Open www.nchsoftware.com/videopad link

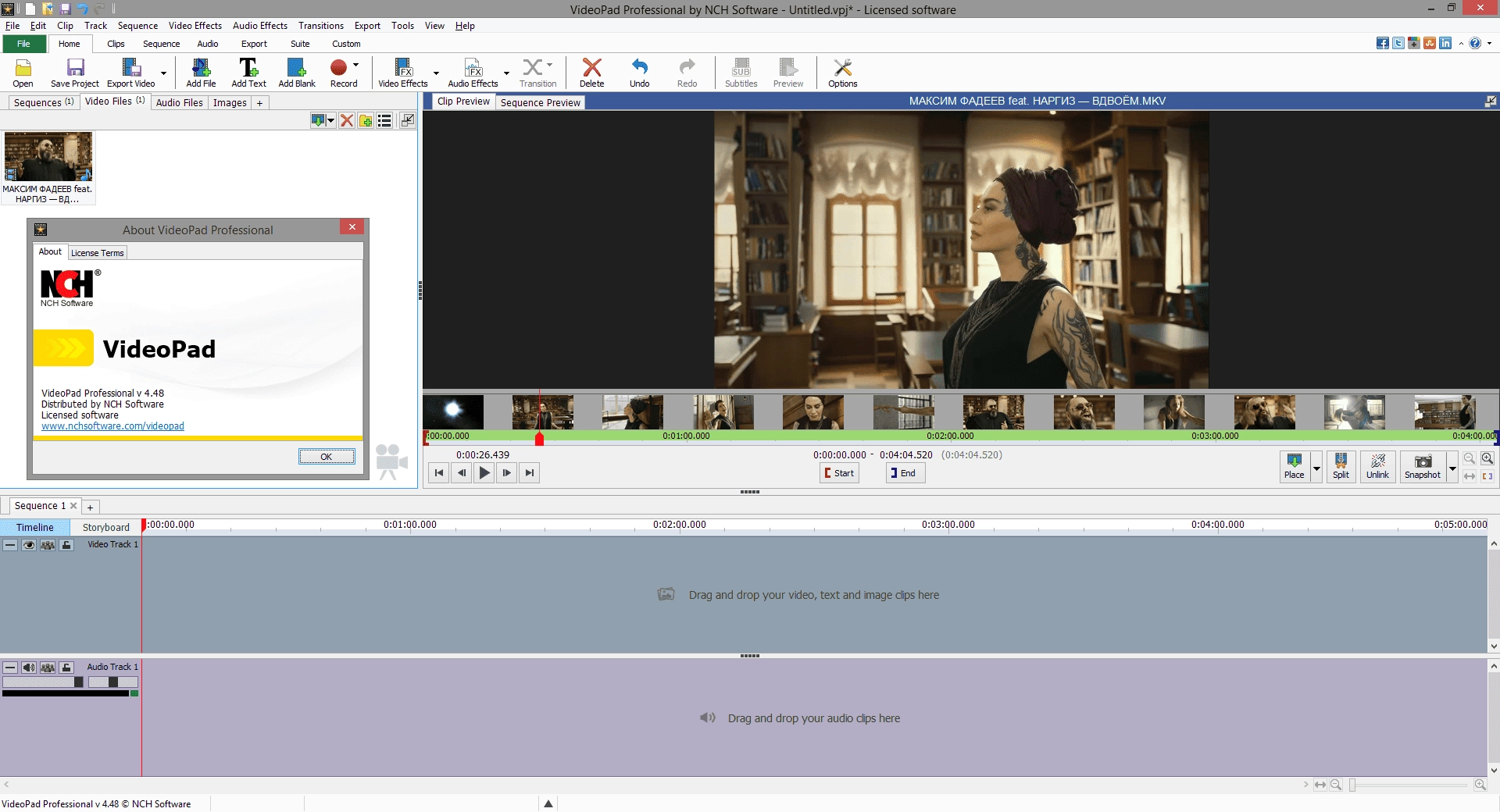tap(112, 426)
